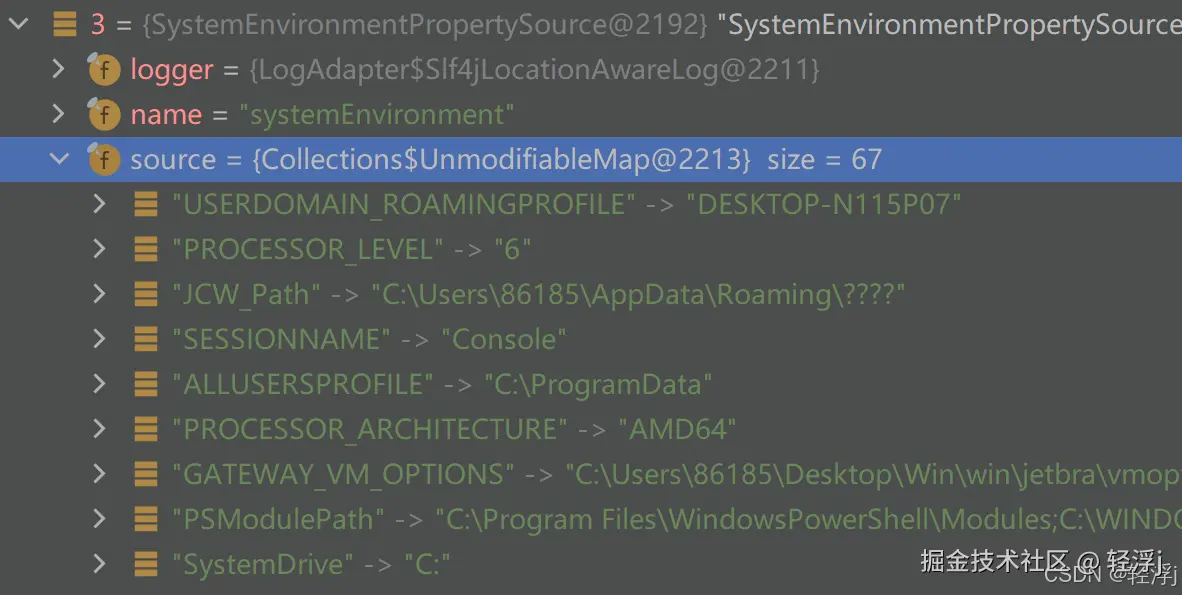Collapse the source map node
This screenshot has width=1182, height=595.
(59, 160)
